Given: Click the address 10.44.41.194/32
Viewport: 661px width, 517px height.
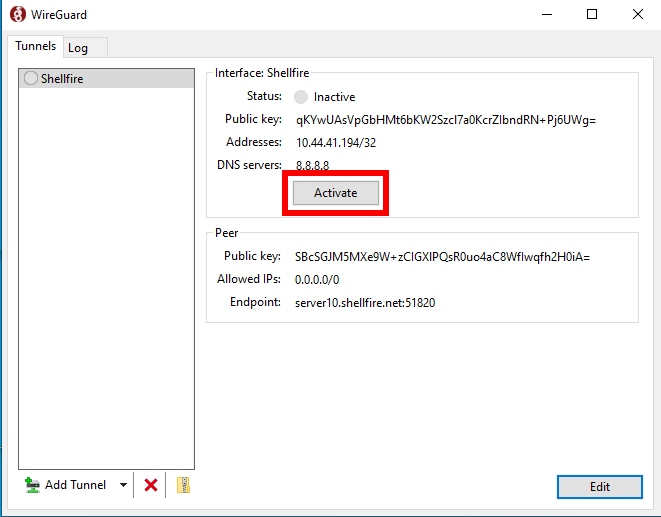Looking at the screenshot, I should 336,143.
